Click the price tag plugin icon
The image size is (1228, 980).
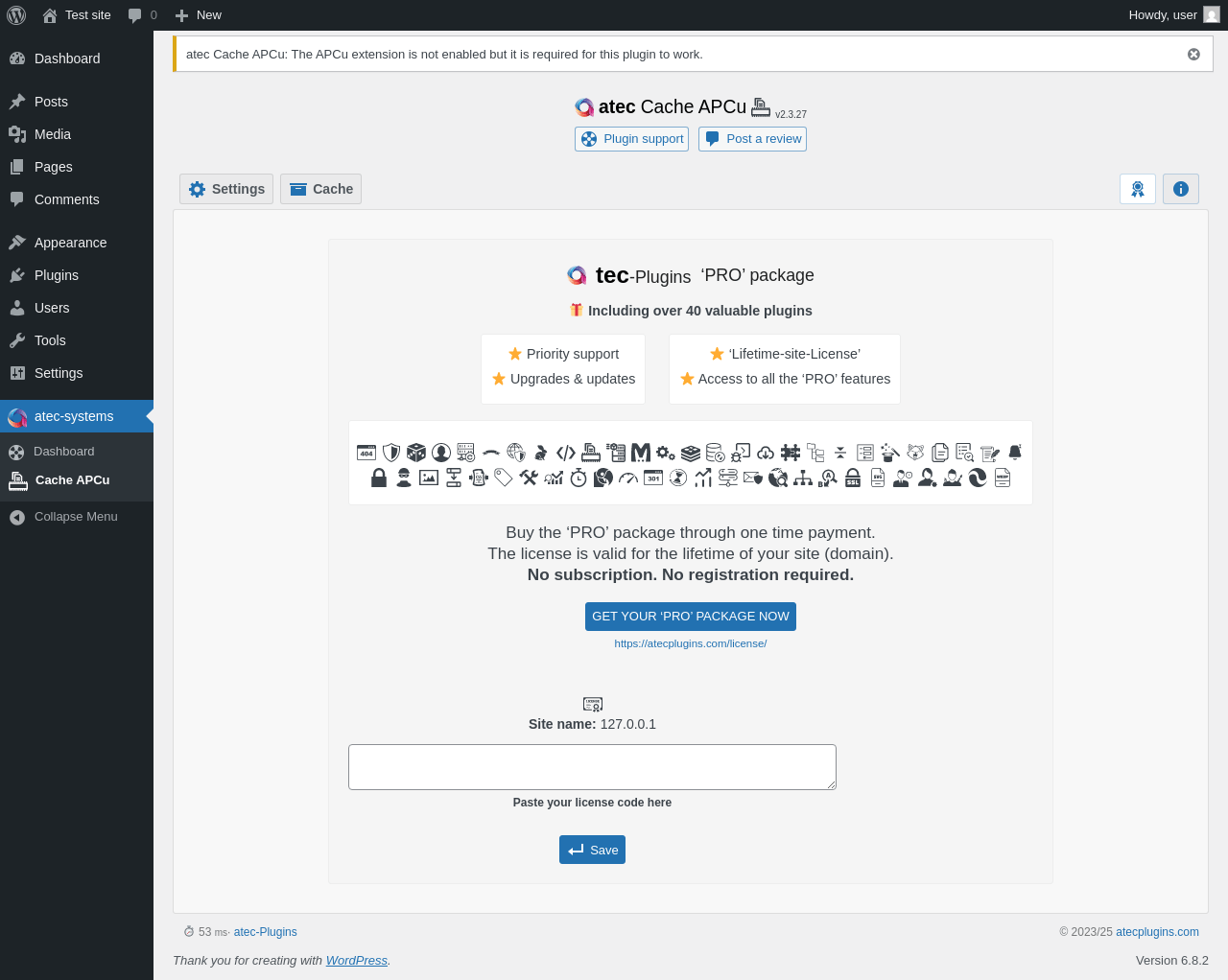coord(504,478)
